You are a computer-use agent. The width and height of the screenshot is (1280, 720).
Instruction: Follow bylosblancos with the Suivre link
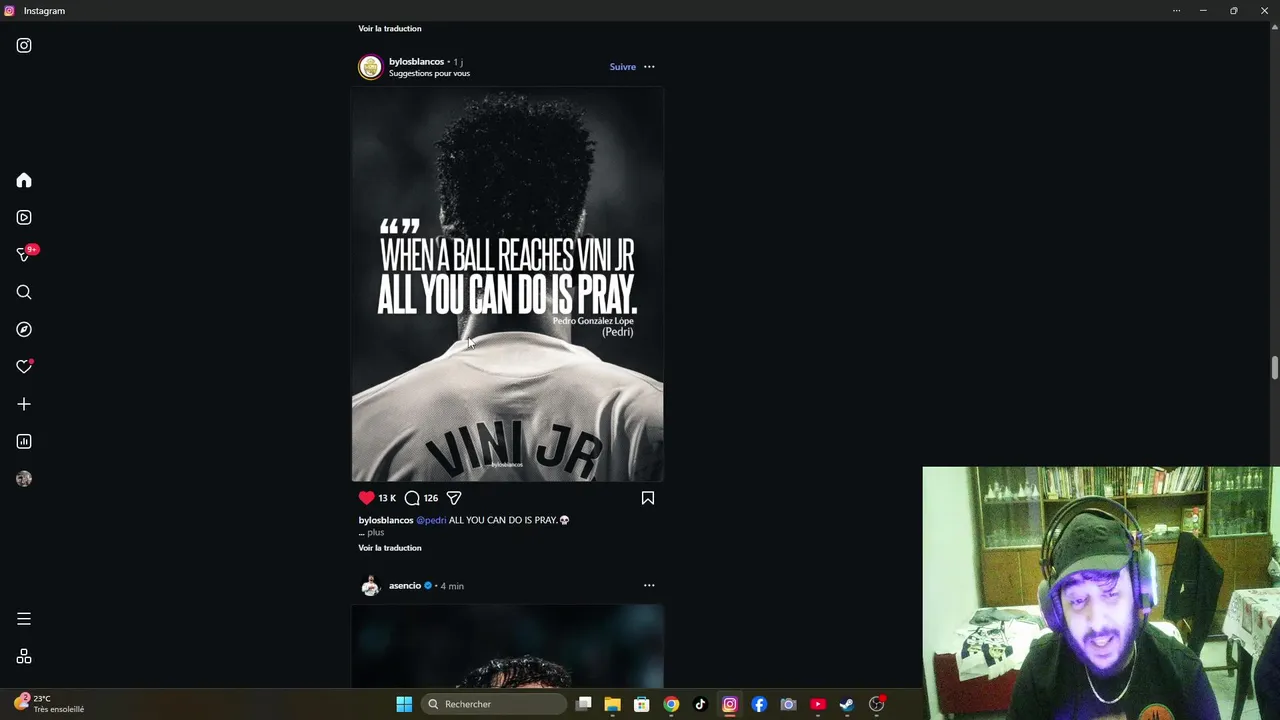tap(623, 67)
